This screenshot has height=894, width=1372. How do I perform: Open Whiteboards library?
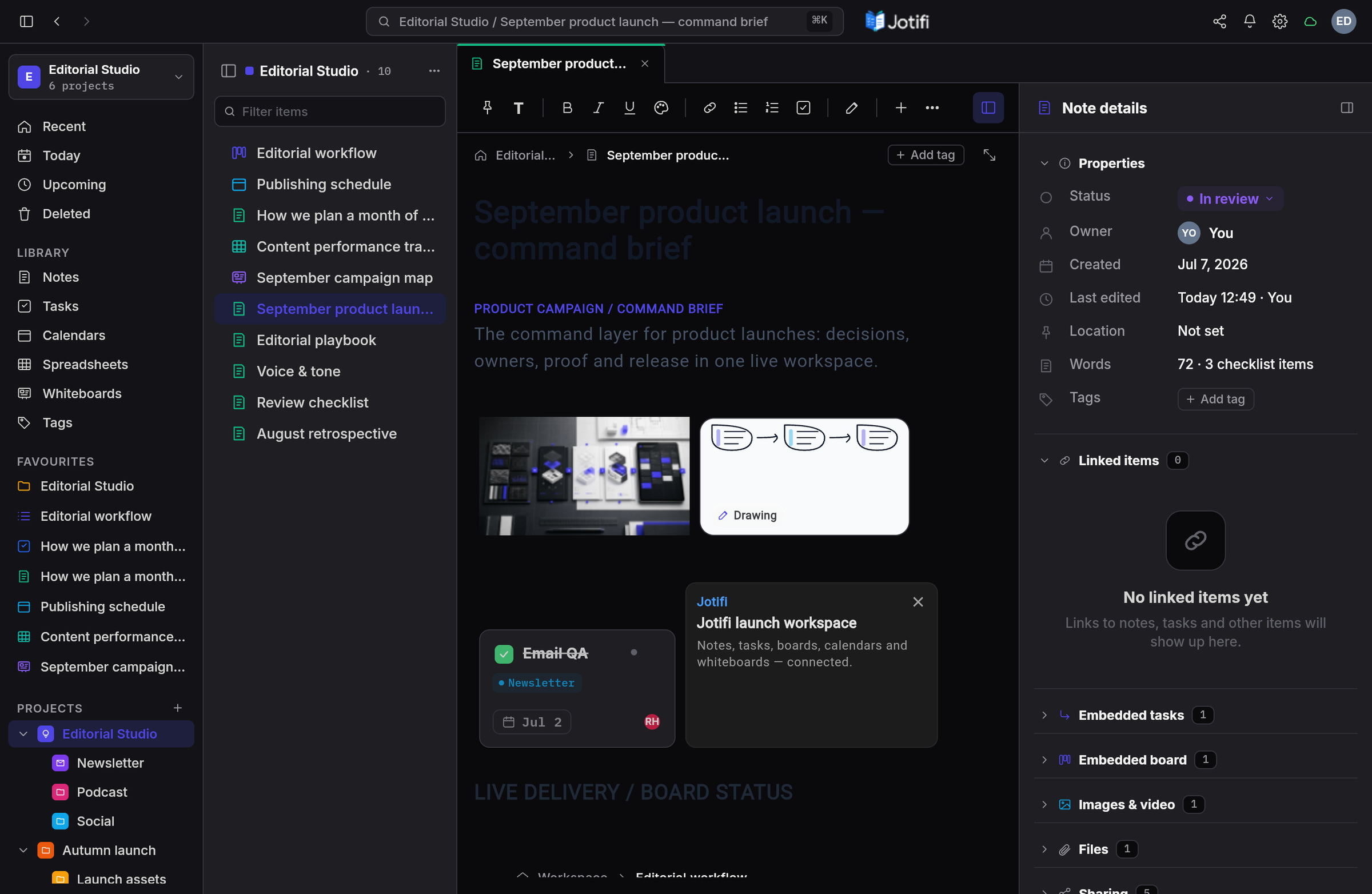click(x=101, y=394)
